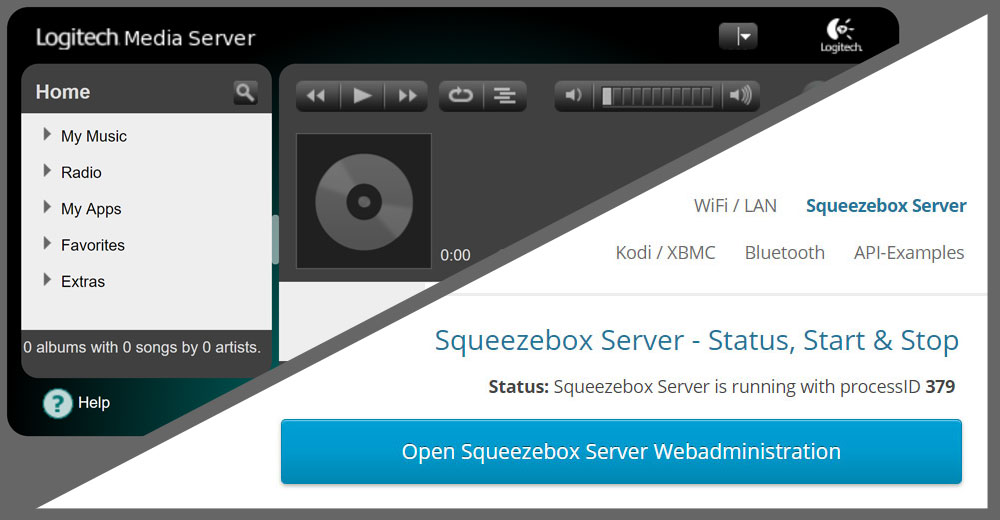Click the processID 379 status line
Screen dimensions: 1000x520
[x=721, y=387]
